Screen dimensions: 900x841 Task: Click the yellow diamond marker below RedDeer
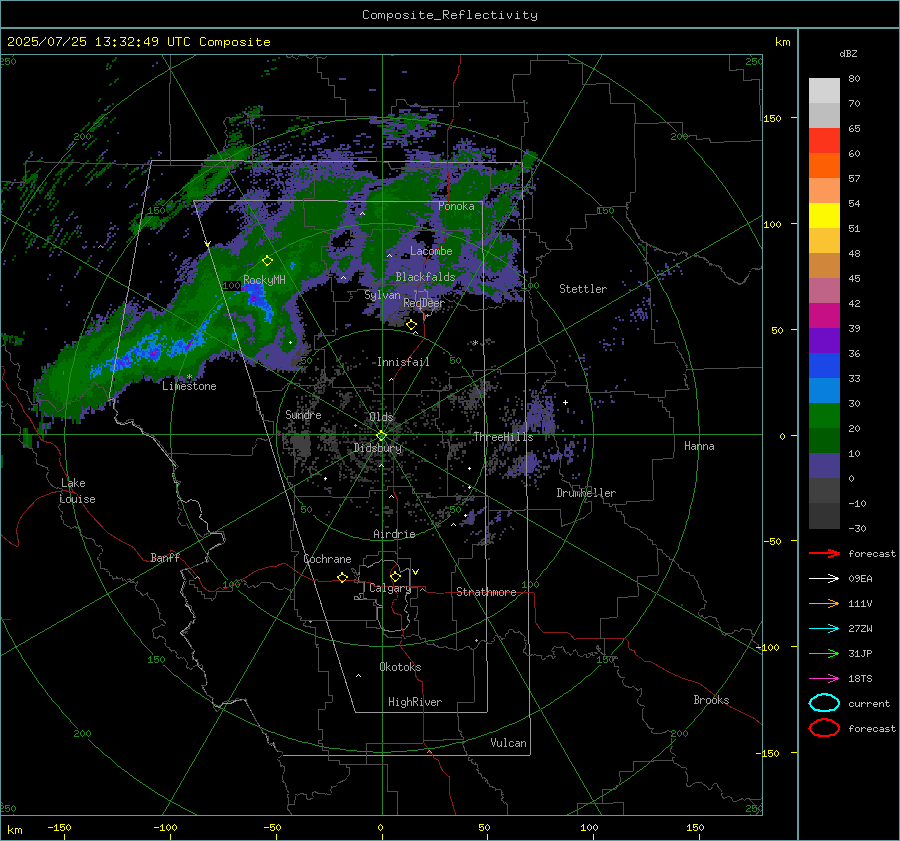click(x=412, y=325)
